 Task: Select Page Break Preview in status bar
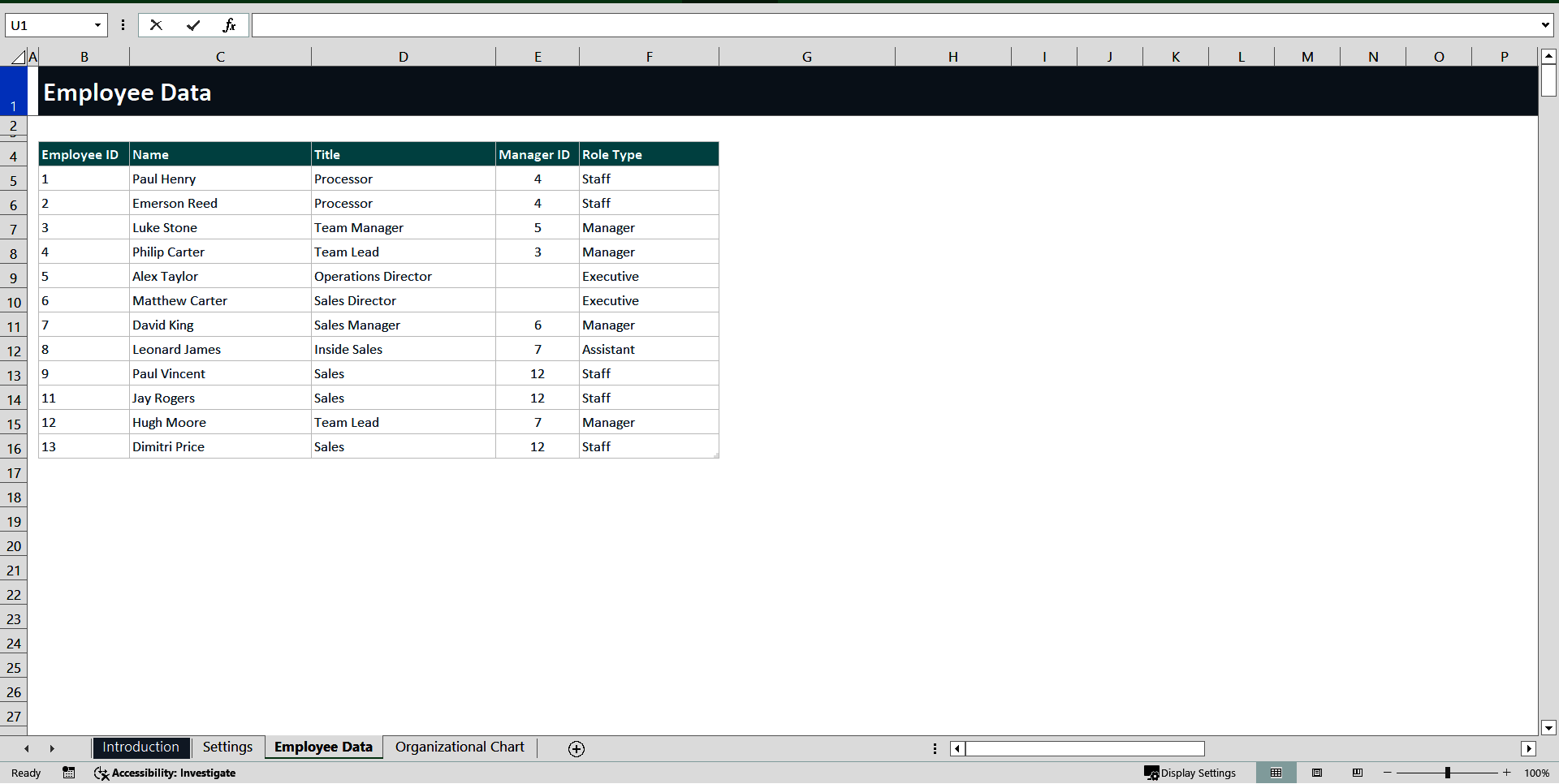point(1358,773)
